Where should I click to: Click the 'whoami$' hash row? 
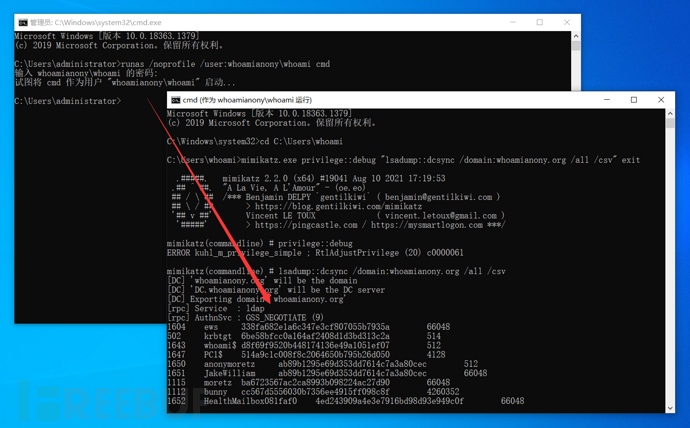[304, 345]
